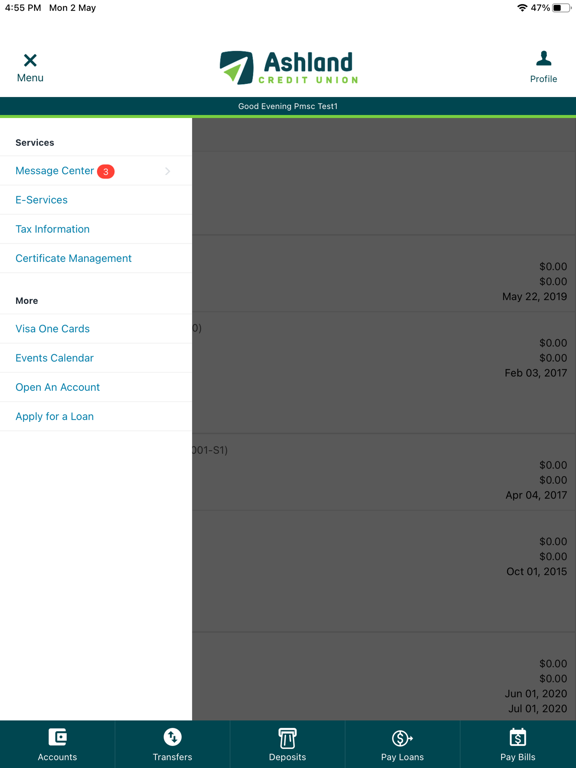
Task: Tap the Jun 01, 2020 date
Action: [x=536, y=694]
